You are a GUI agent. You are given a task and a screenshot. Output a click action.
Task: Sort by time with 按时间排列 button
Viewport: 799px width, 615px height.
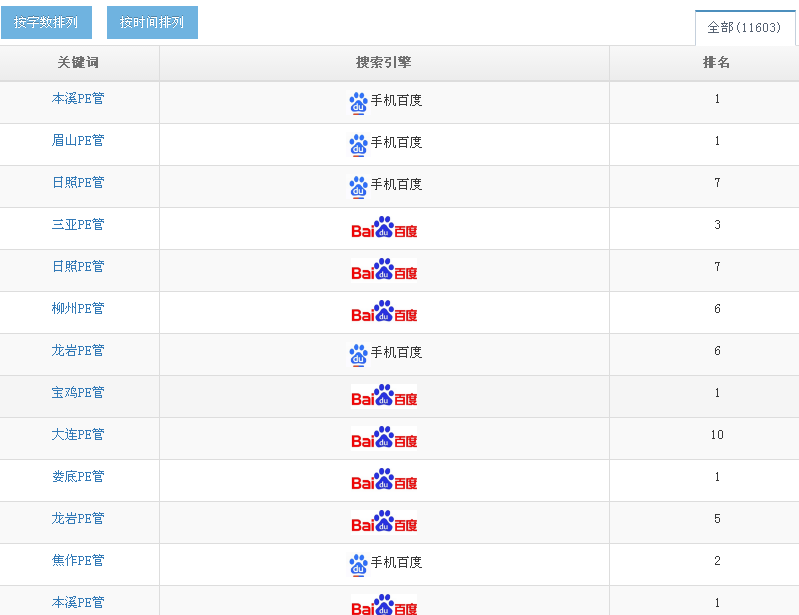click(x=152, y=22)
